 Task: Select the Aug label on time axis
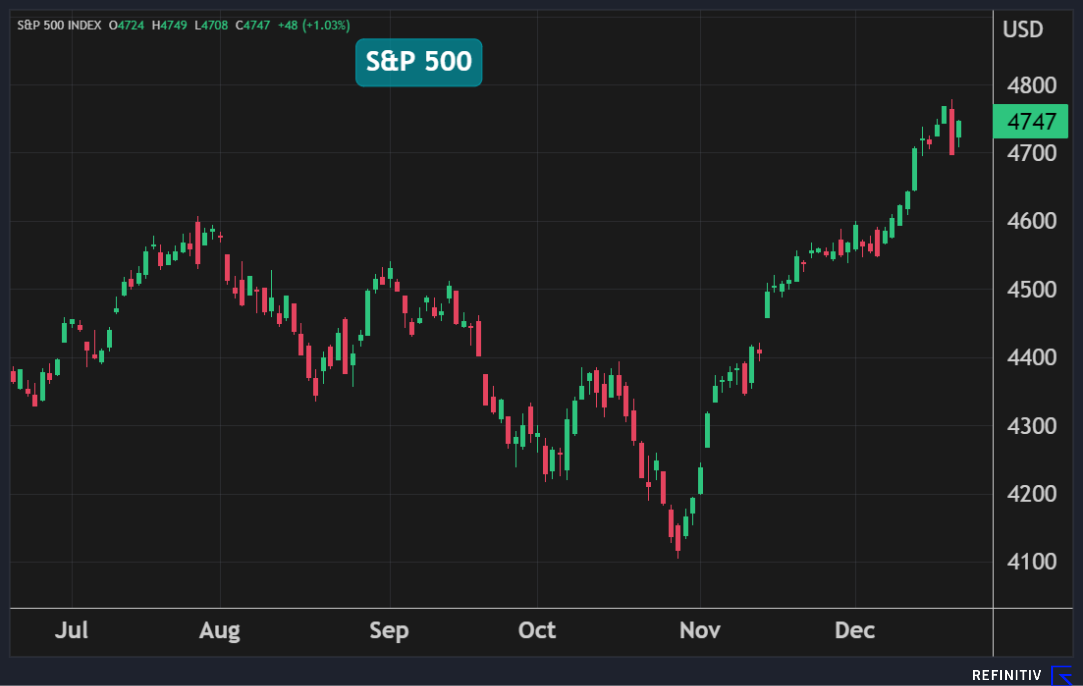219,630
